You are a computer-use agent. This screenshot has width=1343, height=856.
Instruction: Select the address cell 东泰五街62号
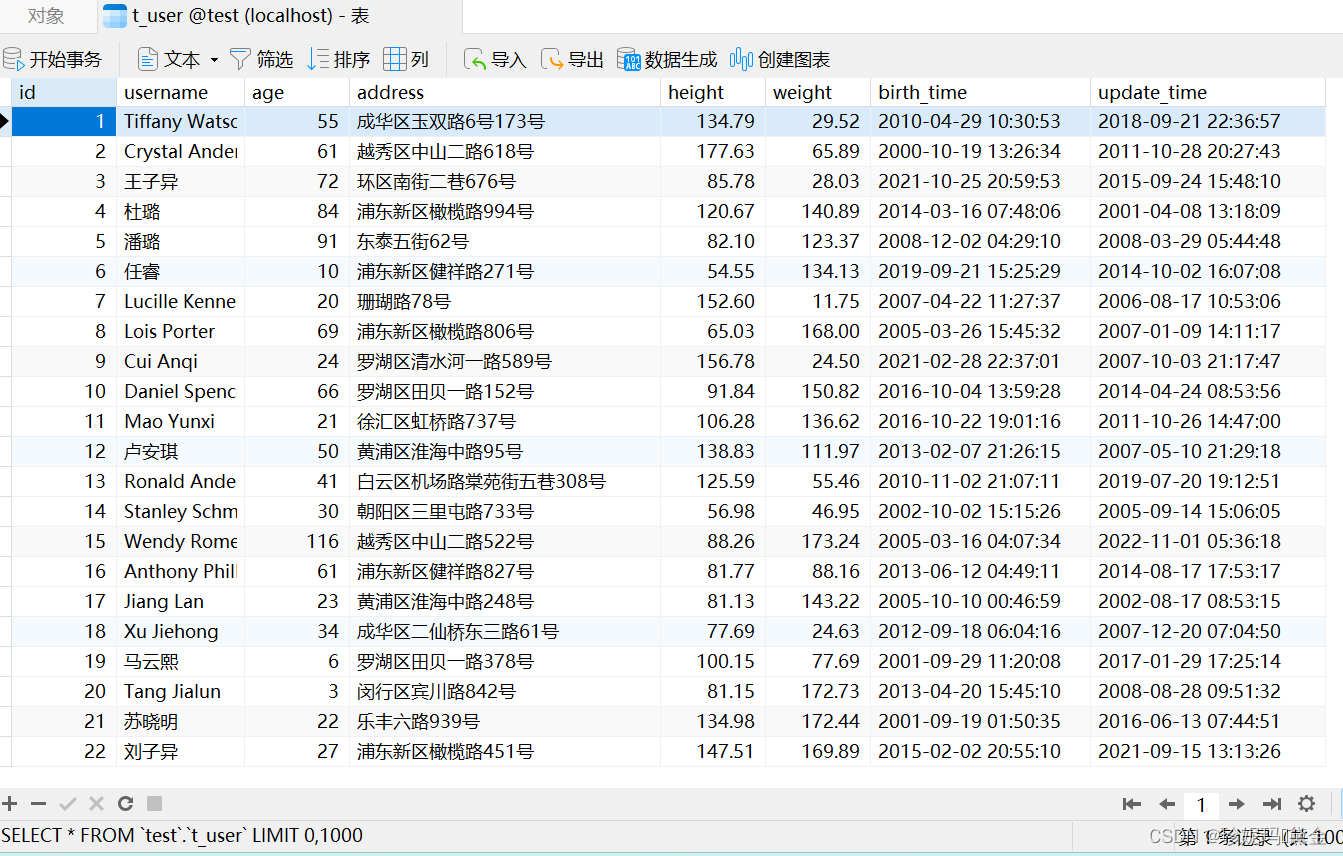505,241
